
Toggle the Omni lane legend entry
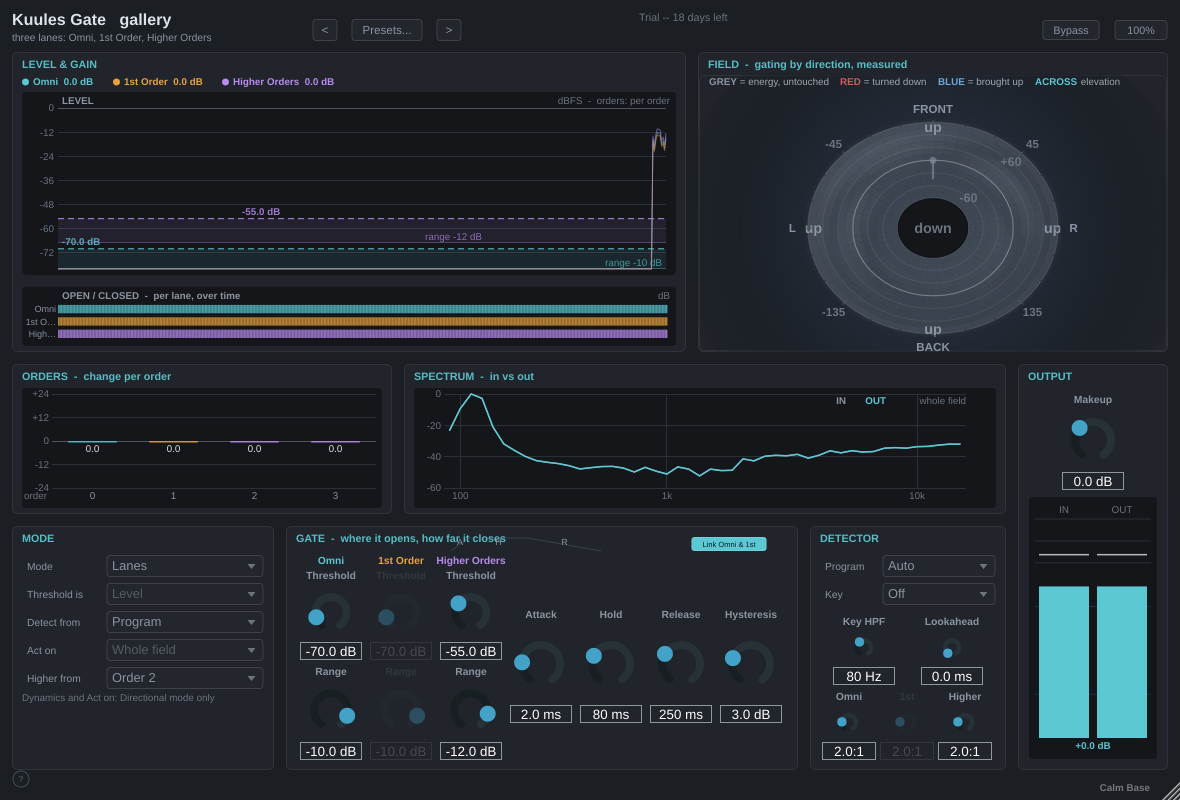tap(57, 82)
